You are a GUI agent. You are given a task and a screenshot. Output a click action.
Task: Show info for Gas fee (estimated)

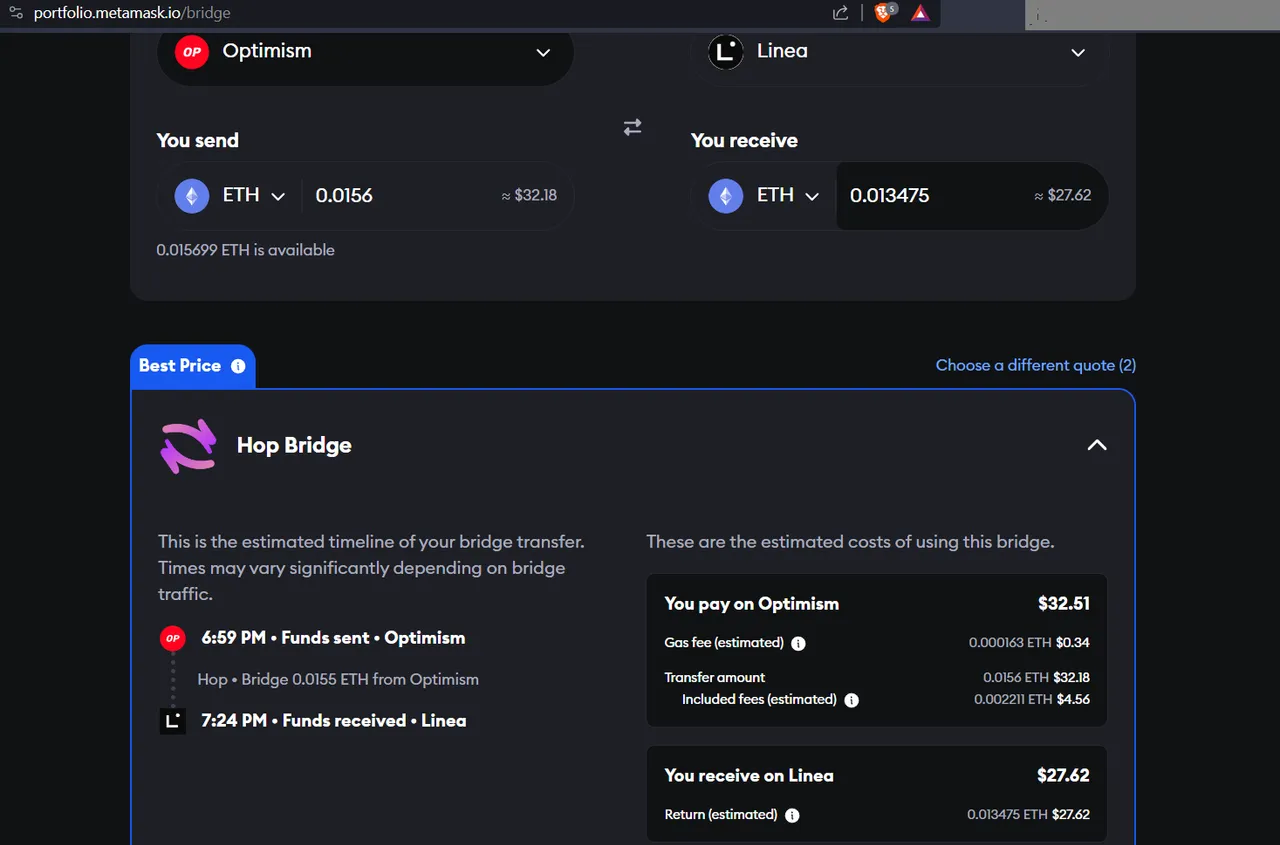tap(799, 643)
